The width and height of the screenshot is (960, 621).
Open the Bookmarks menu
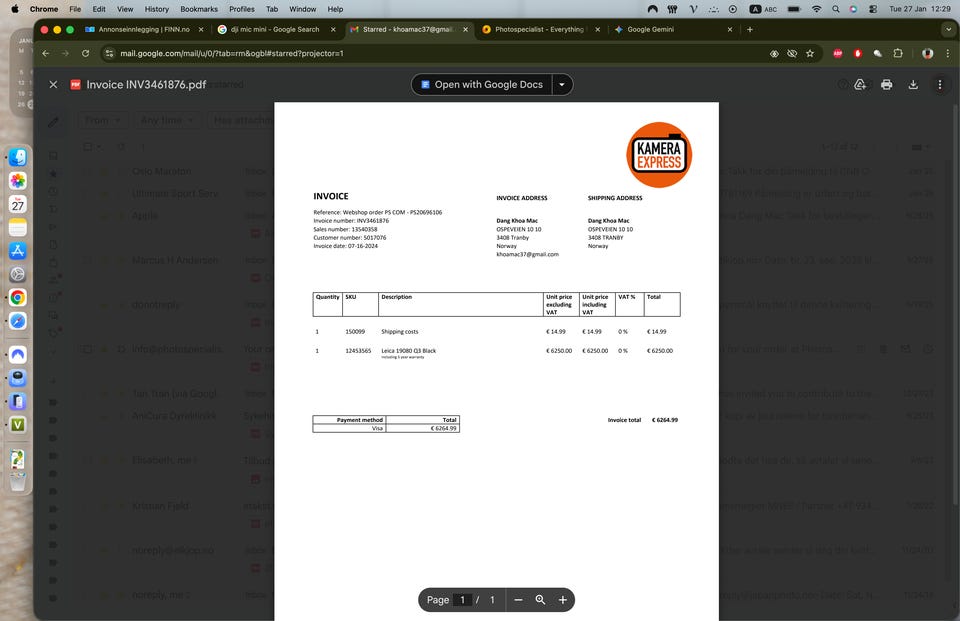click(x=199, y=9)
